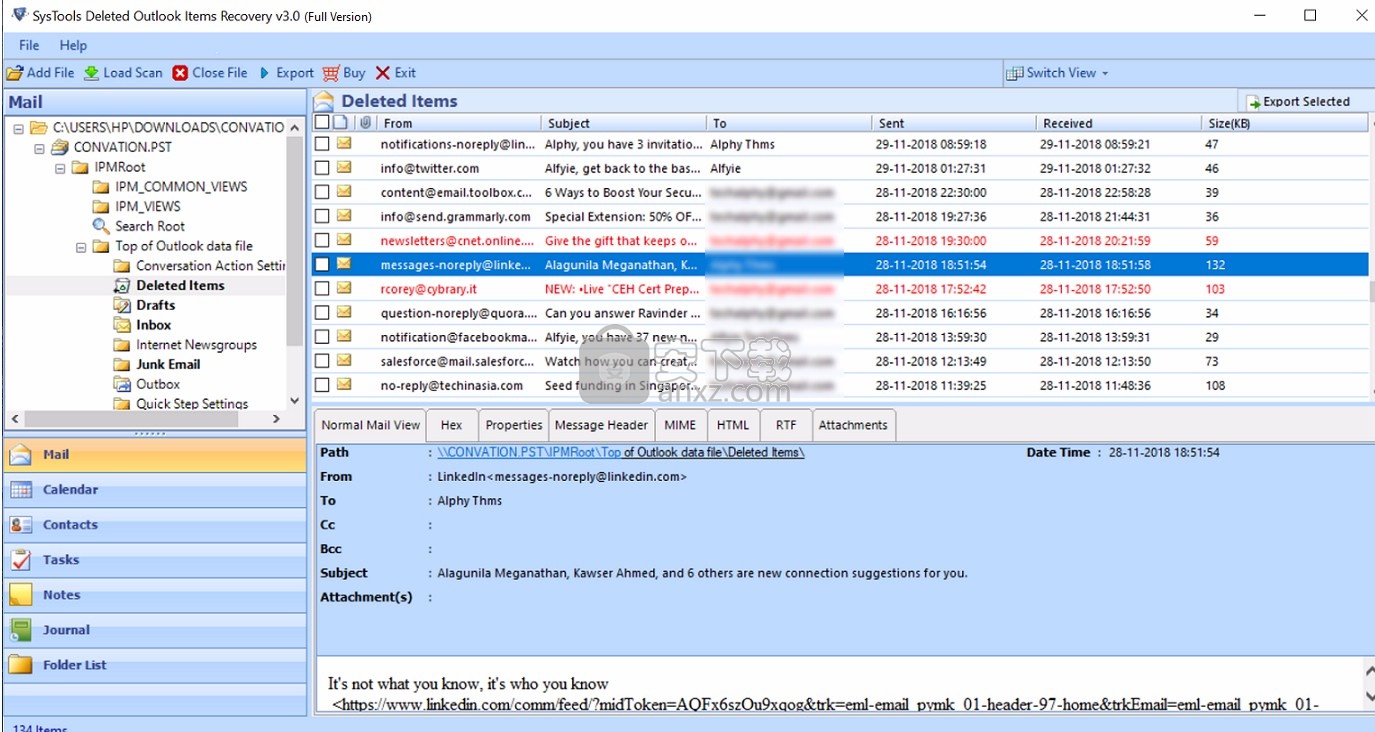Click the Search Root magnifier icon

[101, 226]
